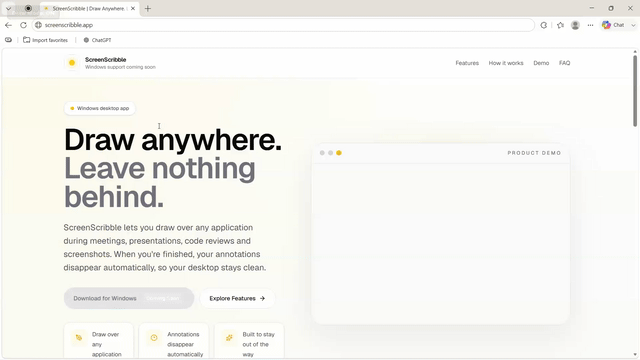640x360 pixels.
Task: Click the page vertical scrollbar thumb
Action: (x=635, y=91)
